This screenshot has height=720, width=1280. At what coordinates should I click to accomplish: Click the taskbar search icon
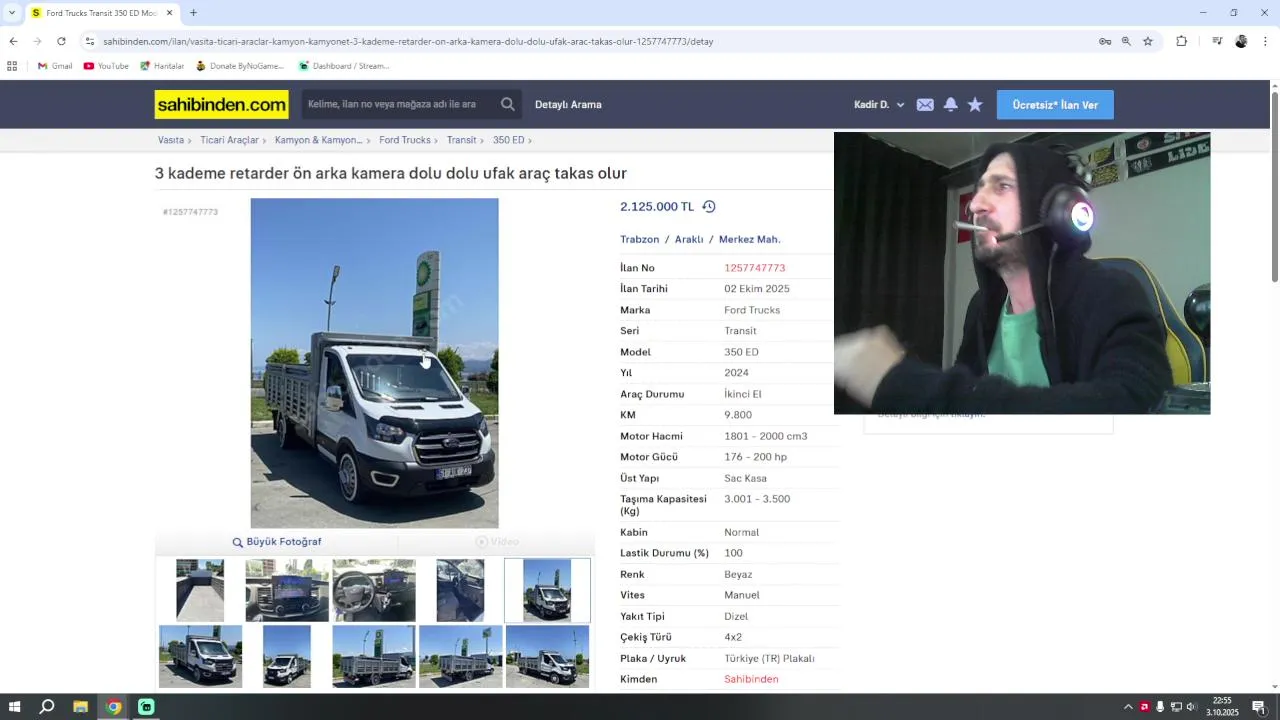pos(47,707)
